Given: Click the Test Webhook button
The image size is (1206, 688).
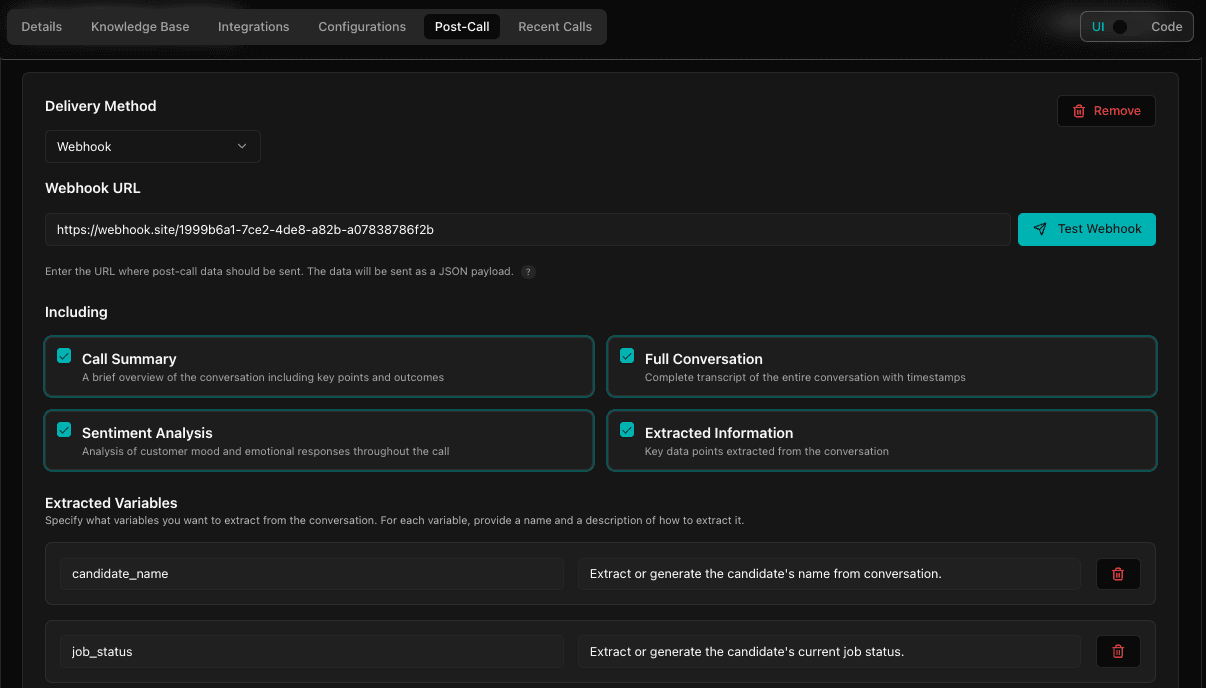Looking at the screenshot, I should click(1086, 229).
